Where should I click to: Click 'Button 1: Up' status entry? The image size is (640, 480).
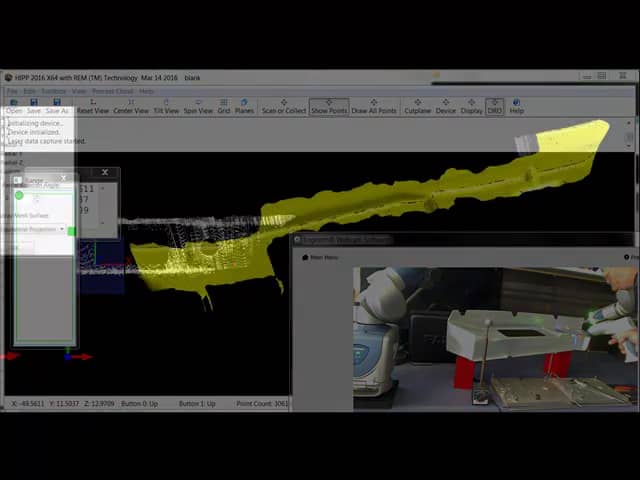pyautogui.click(x=197, y=404)
